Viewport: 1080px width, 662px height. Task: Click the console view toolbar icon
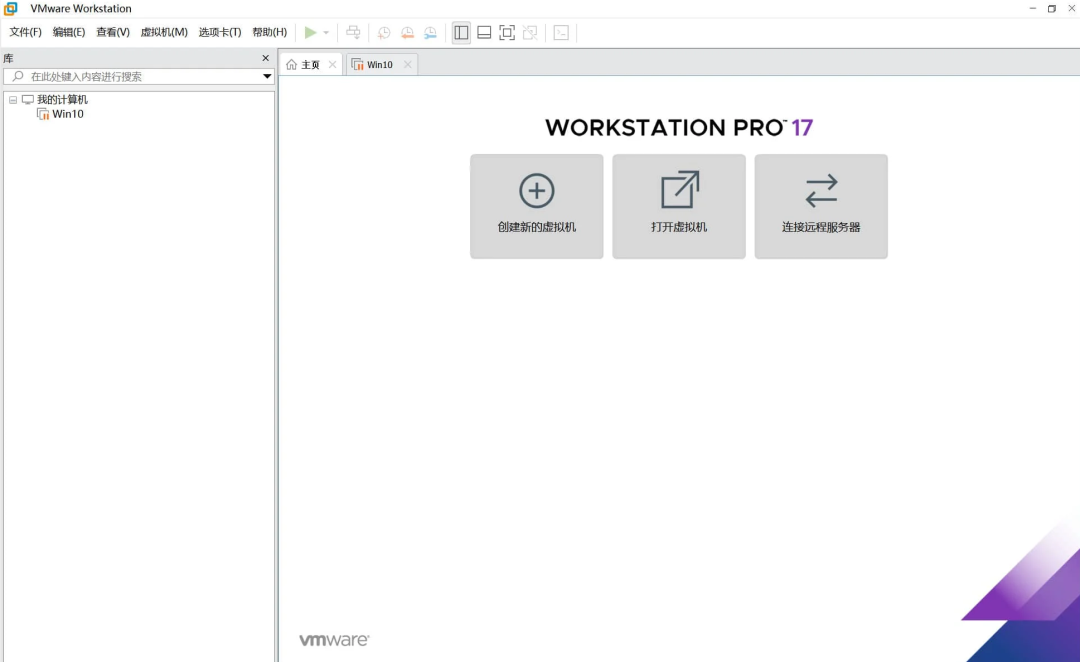561,33
